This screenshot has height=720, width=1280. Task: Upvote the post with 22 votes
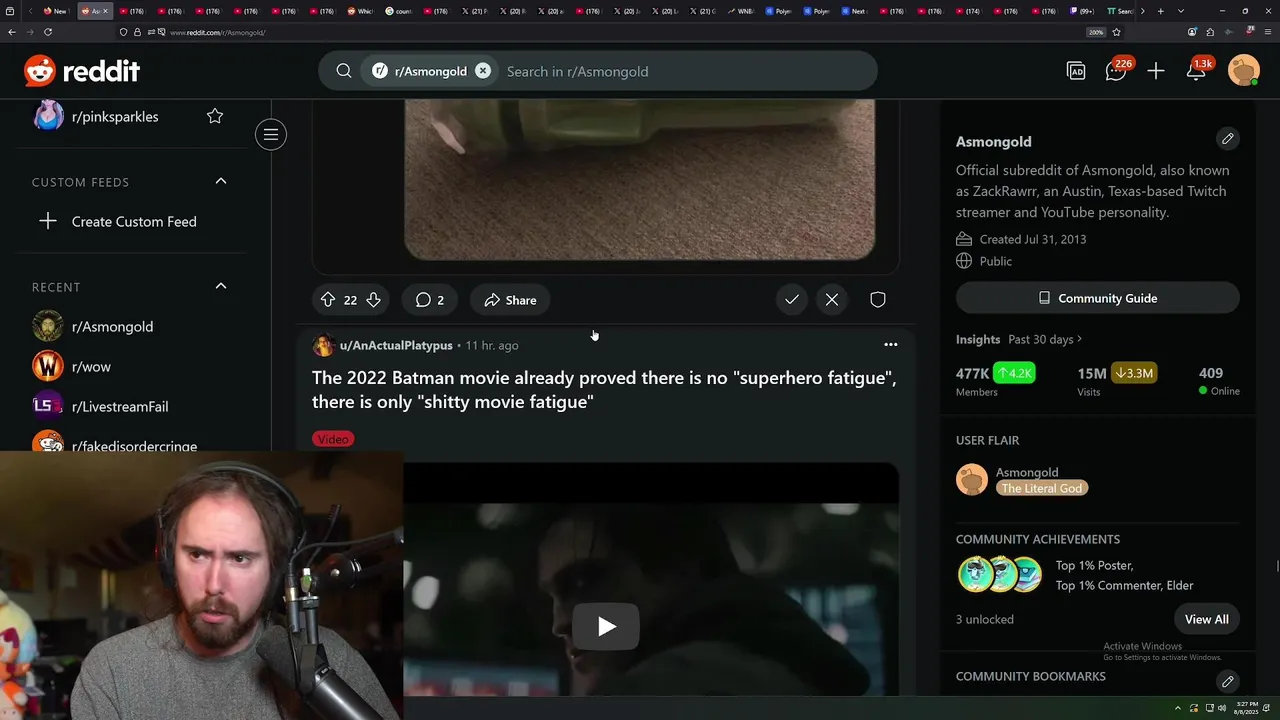[x=328, y=300]
